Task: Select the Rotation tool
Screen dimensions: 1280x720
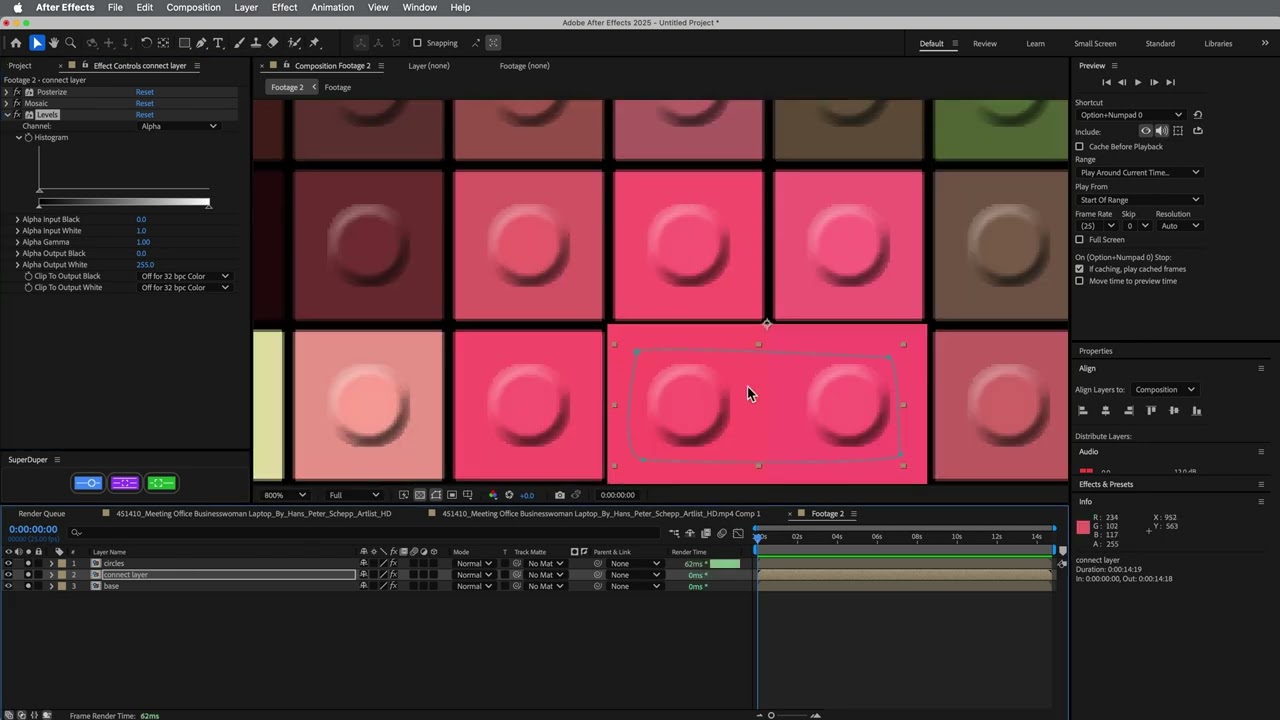Action: [146, 43]
